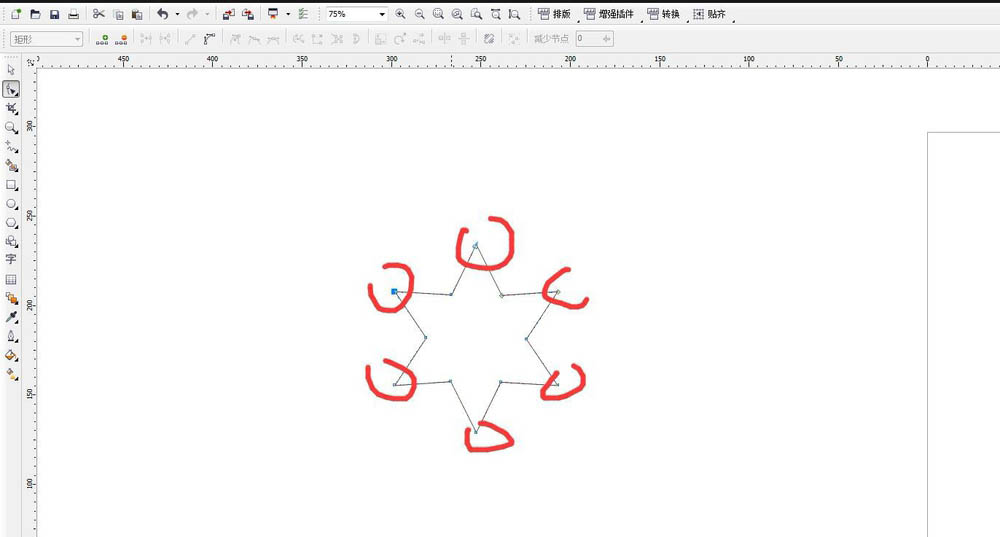Select the Eyedropper tool
The image size is (1000, 537).
click(x=11, y=317)
